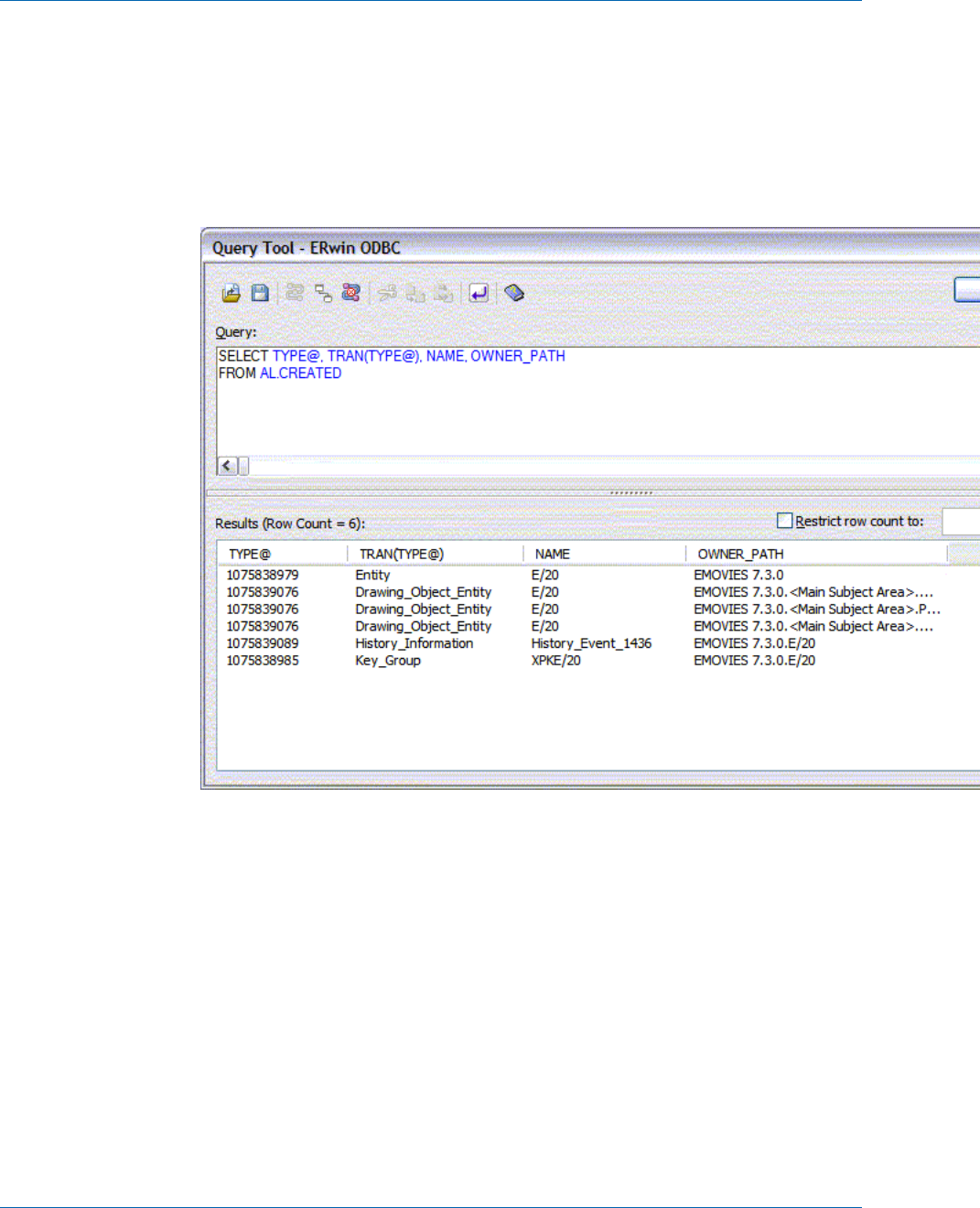Viewport: 980px width, 1208px height.
Task: Select EMOVIES 7.3.0.E/20 in History_Information row
Action: click(x=754, y=643)
